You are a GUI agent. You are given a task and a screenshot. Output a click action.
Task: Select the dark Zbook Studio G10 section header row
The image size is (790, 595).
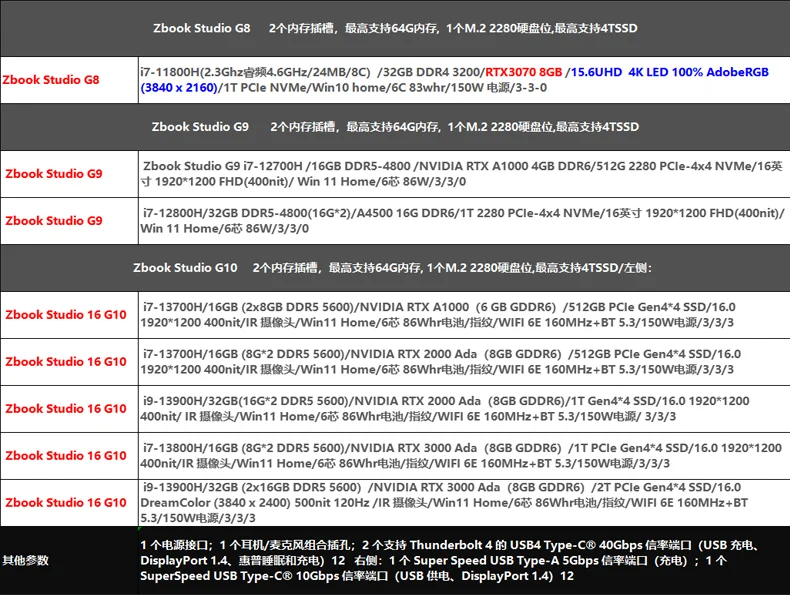(395, 268)
